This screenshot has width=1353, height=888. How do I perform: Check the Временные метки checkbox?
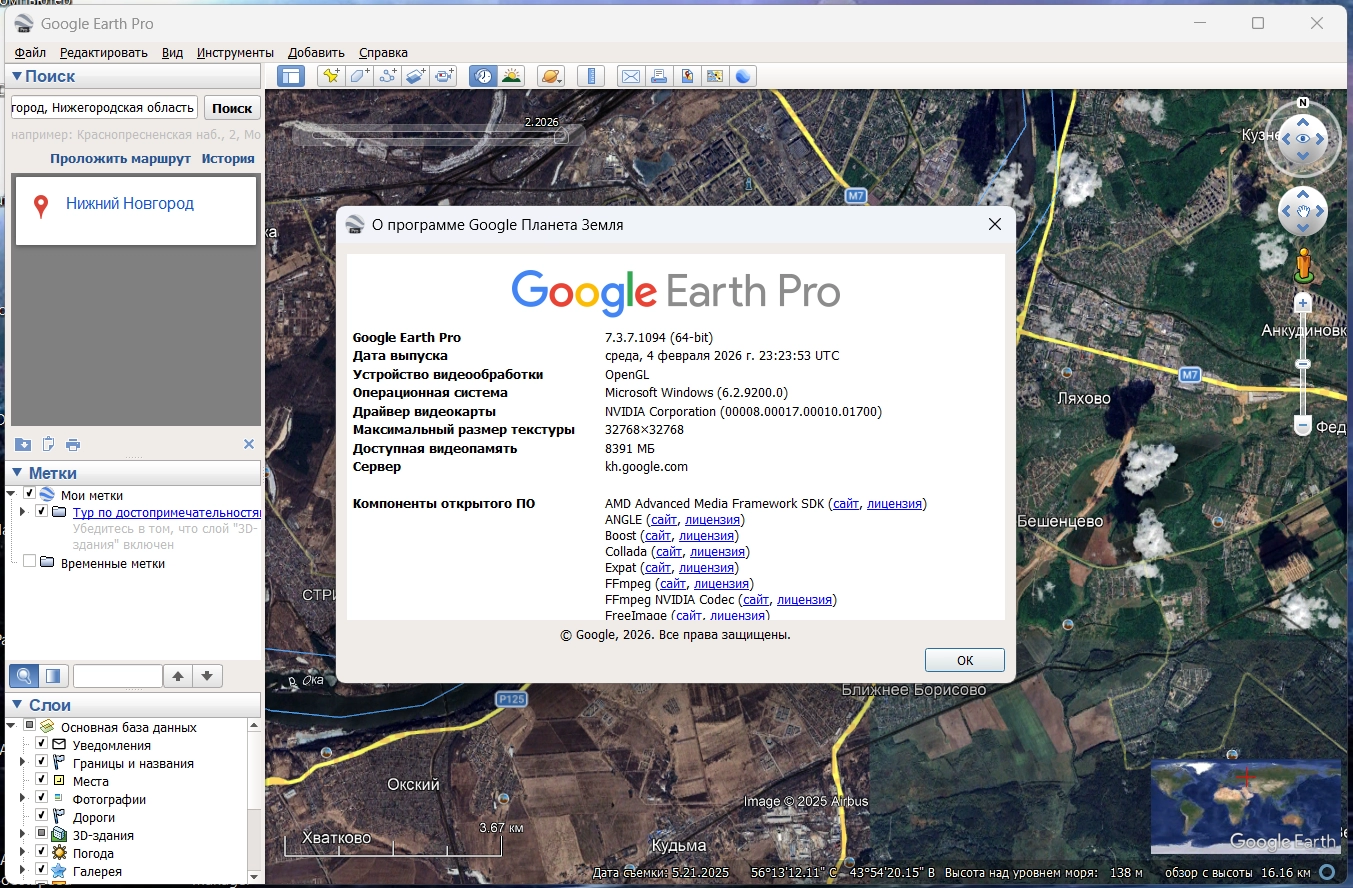coord(30,562)
